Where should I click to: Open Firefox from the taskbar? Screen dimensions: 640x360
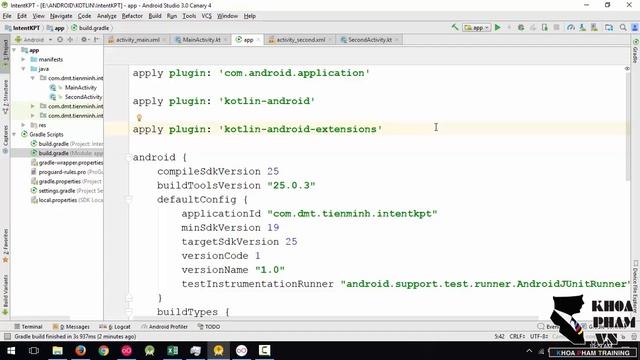[80, 350]
